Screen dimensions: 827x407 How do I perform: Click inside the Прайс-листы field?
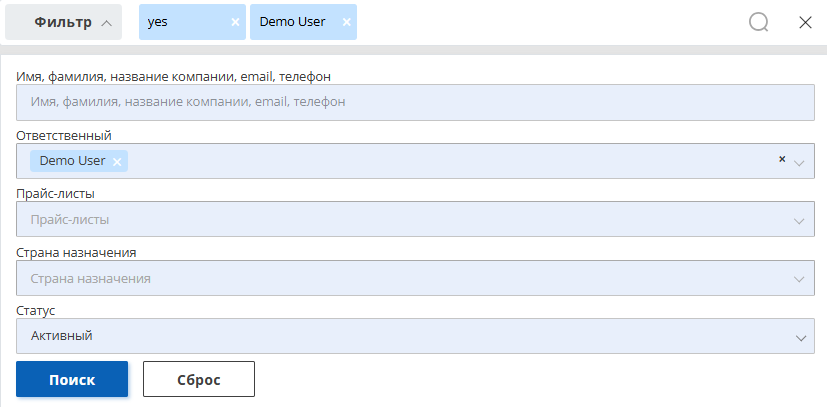point(416,219)
